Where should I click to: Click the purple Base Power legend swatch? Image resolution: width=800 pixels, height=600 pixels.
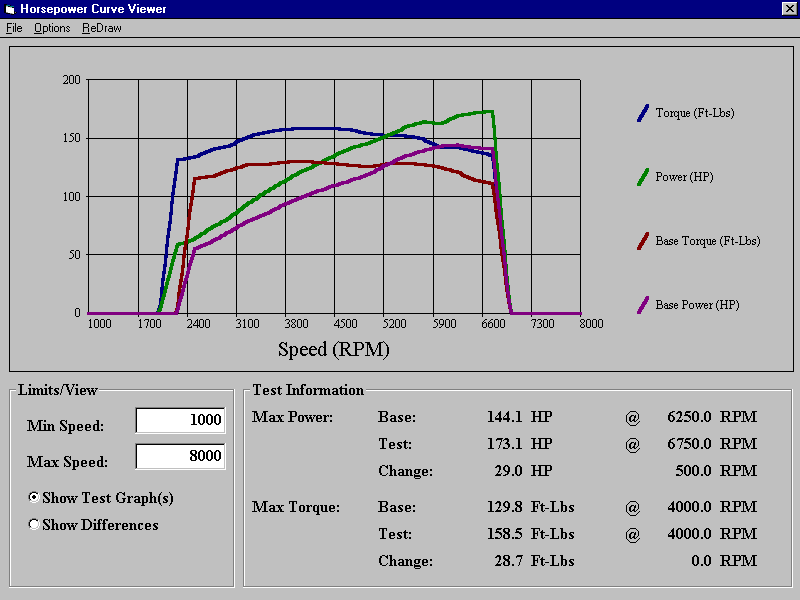tap(643, 305)
